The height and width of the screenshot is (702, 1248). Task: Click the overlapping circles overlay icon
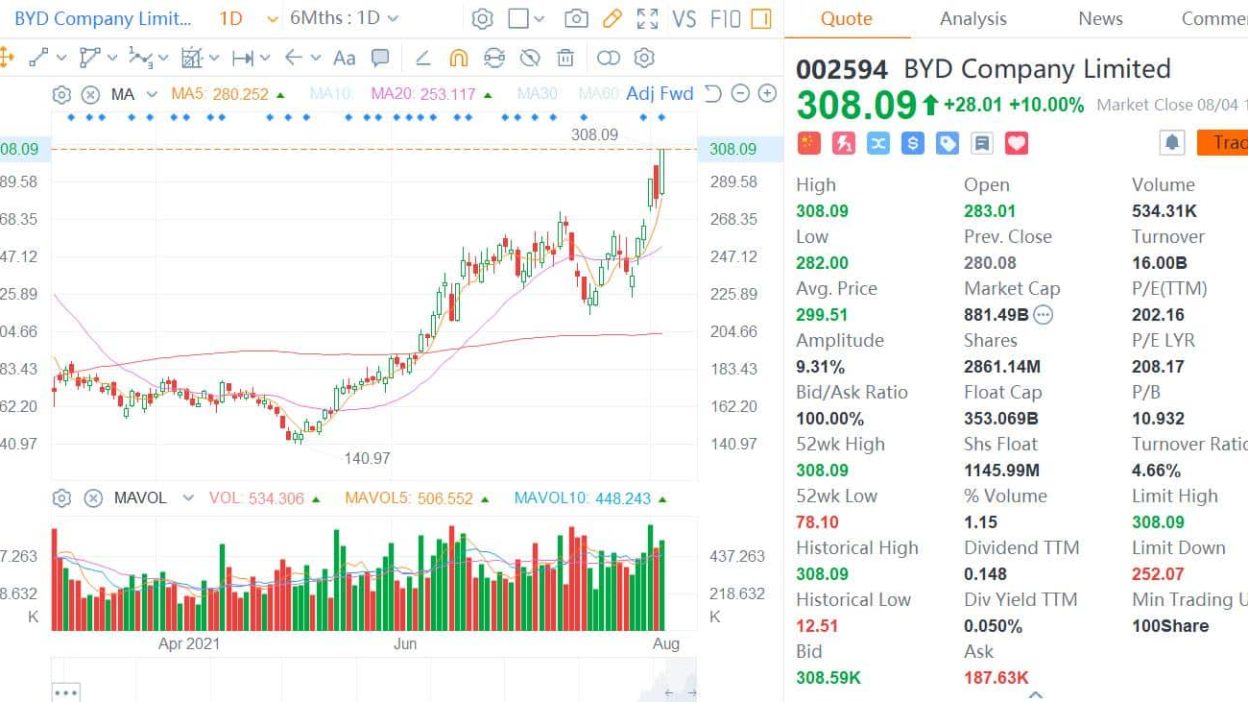[608, 58]
